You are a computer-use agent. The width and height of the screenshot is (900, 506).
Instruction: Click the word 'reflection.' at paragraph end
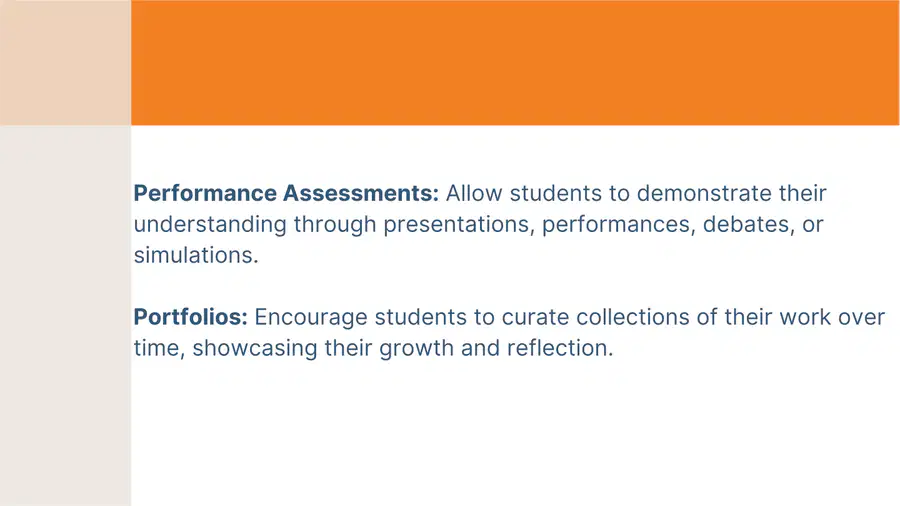pyautogui.click(x=560, y=348)
